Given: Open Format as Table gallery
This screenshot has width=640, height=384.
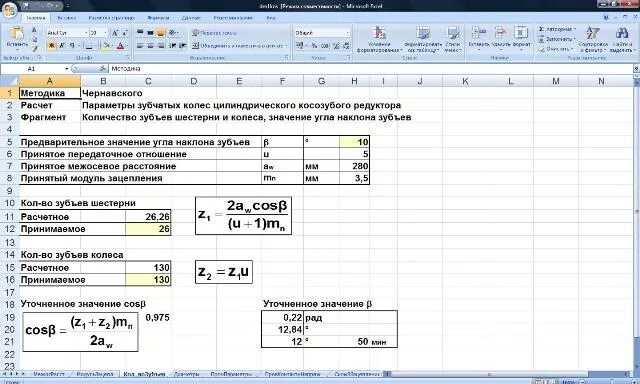Looking at the screenshot, I should point(423,39).
